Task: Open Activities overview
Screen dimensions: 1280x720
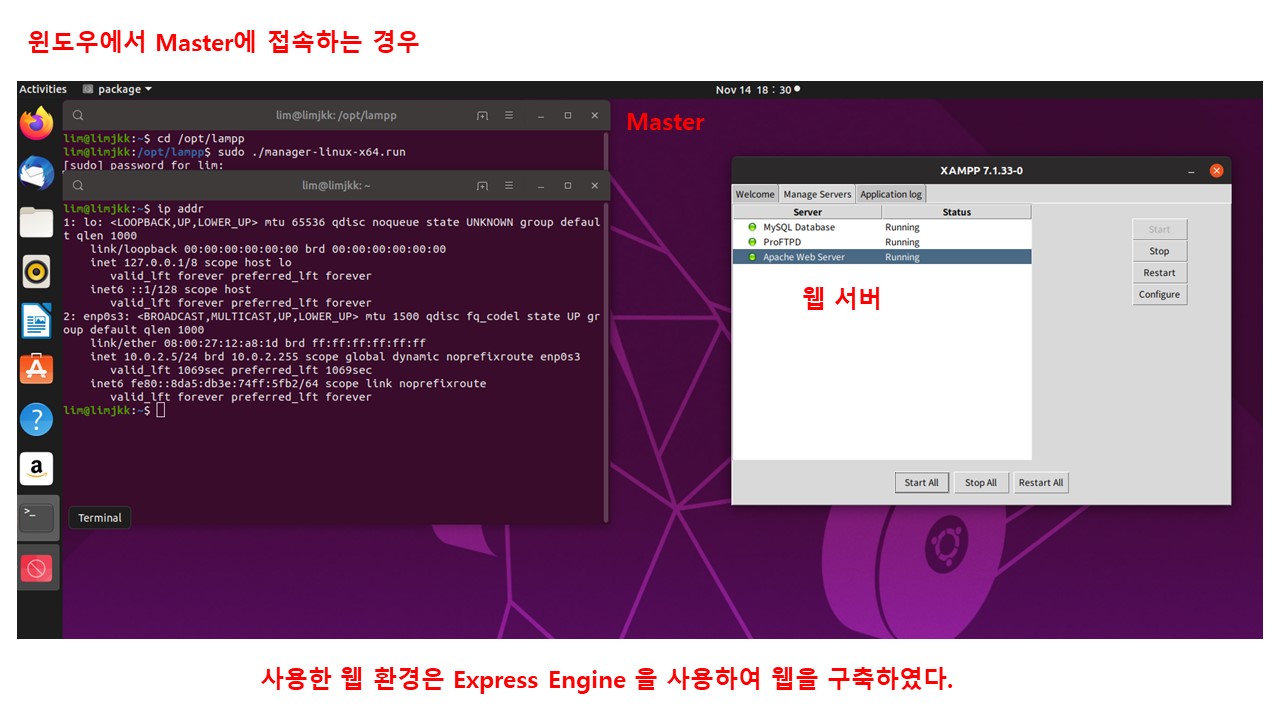Action: (x=43, y=89)
